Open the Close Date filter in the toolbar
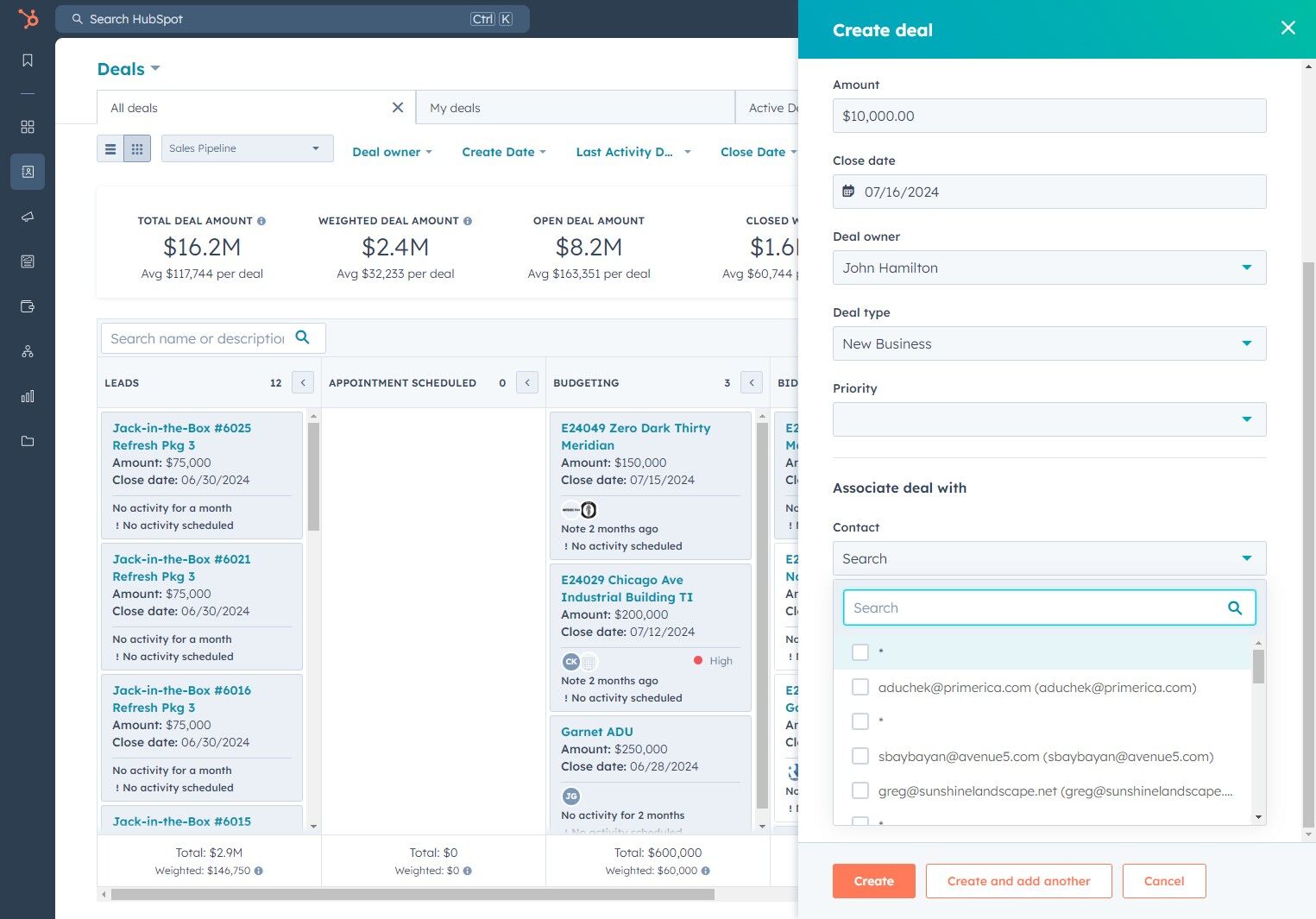 tap(759, 152)
